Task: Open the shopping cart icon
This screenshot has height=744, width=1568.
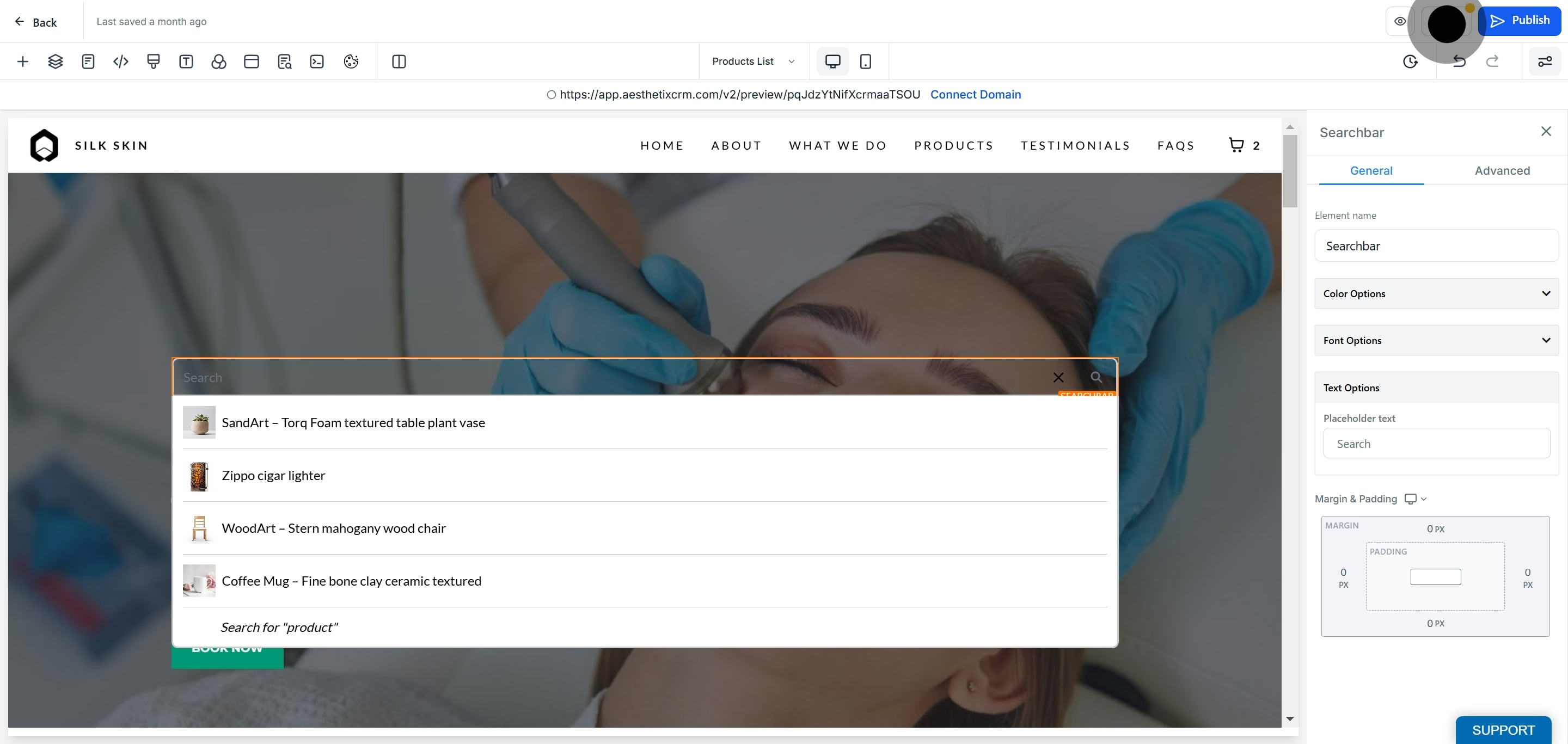Action: click(1236, 145)
